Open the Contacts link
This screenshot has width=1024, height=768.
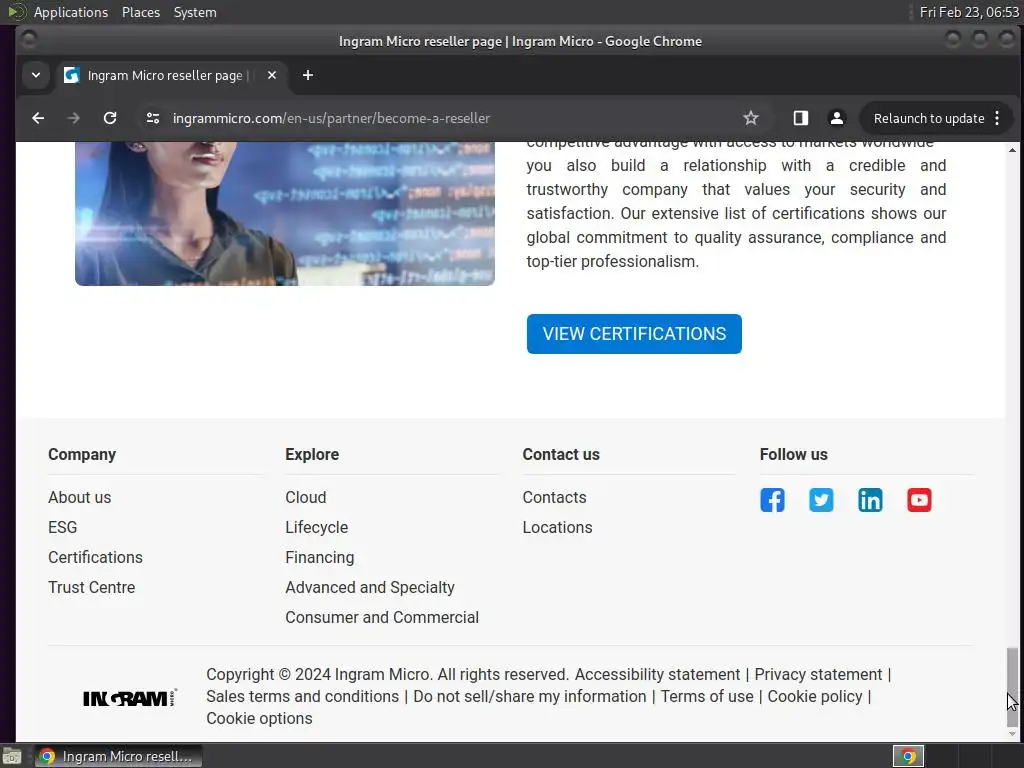coord(554,498)
